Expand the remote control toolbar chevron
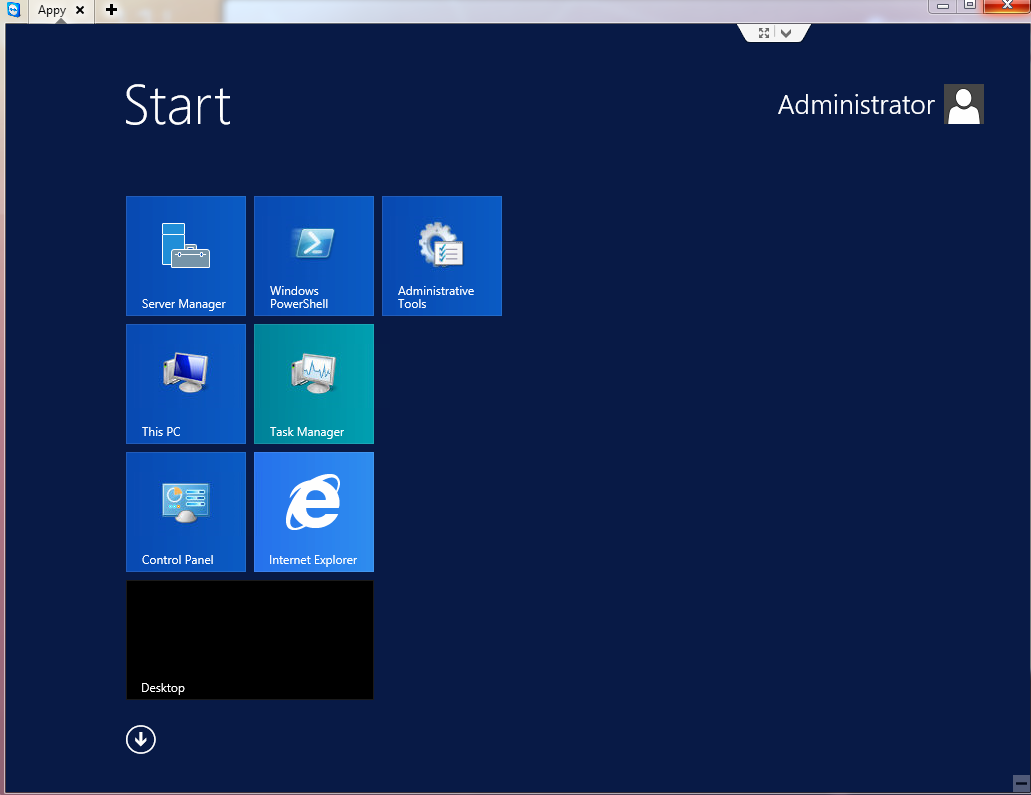This screenshot has height=795, width=1031. pos(786,33)
